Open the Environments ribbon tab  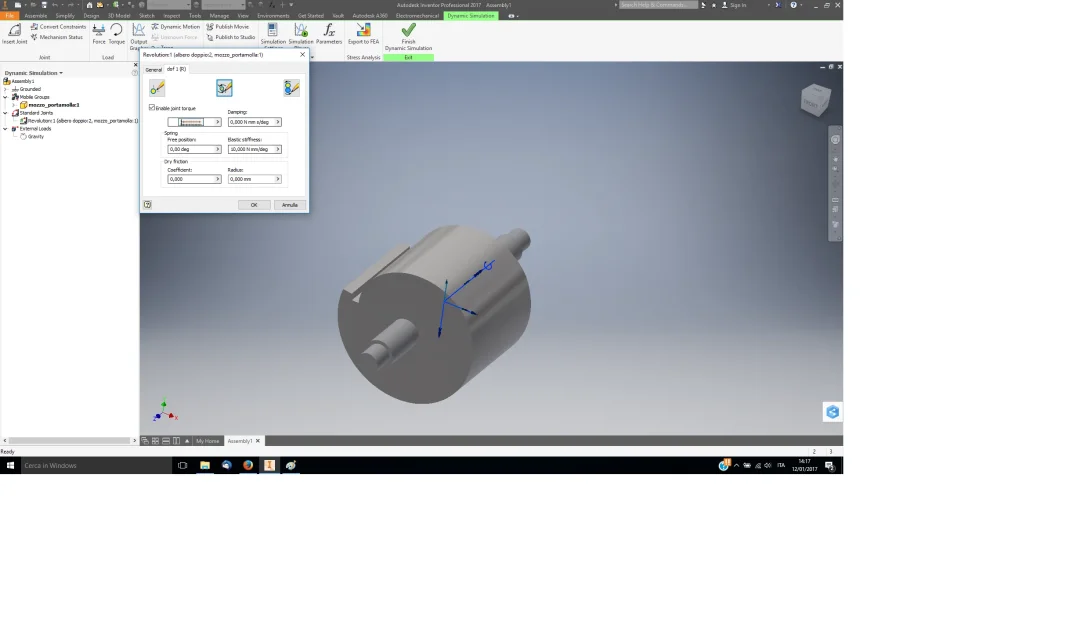(x=273, y=15)
